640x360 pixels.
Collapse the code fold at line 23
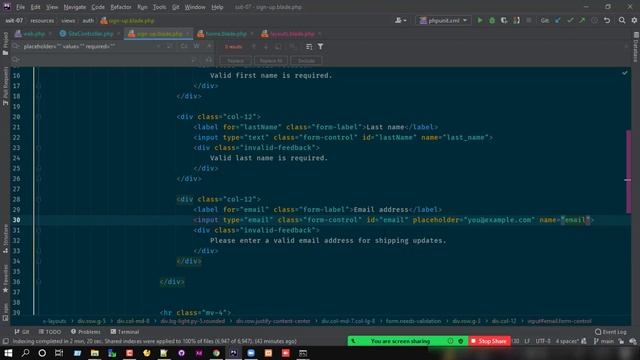[39, 148]
